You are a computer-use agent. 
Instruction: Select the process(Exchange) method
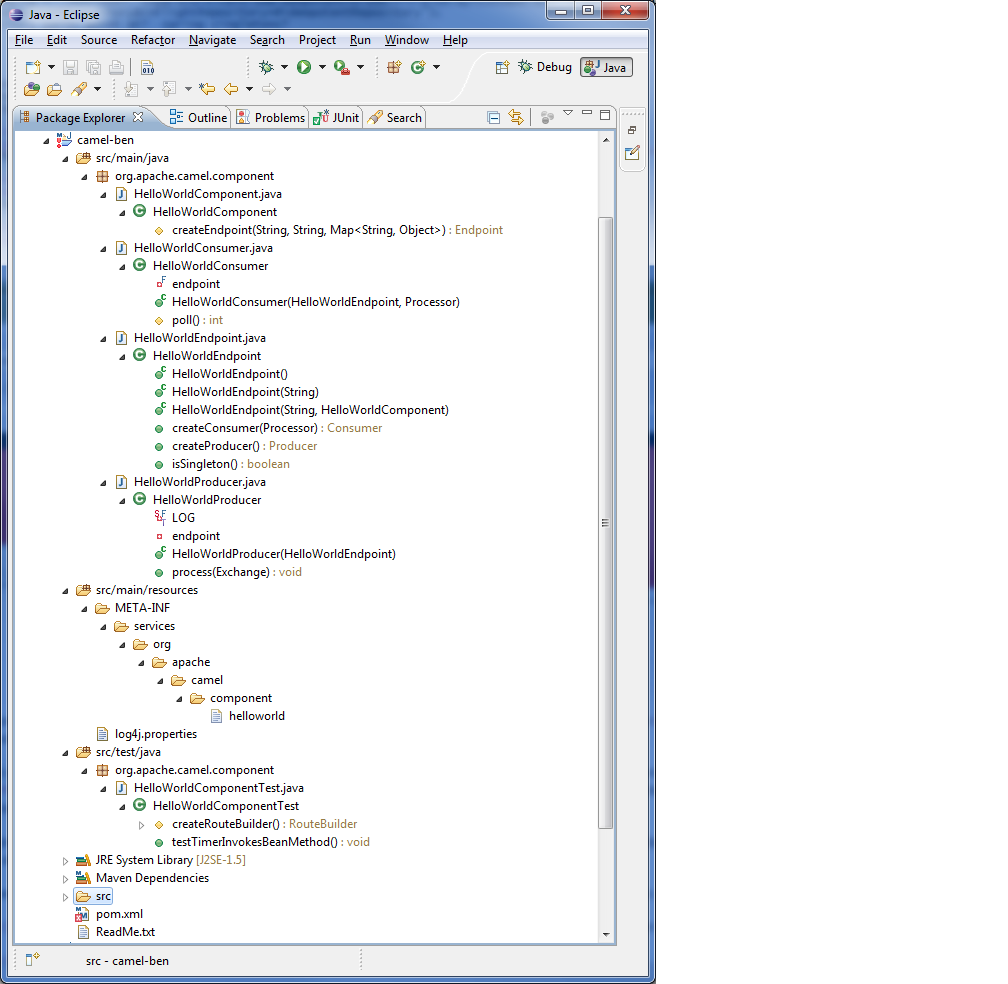pos(228,572)
